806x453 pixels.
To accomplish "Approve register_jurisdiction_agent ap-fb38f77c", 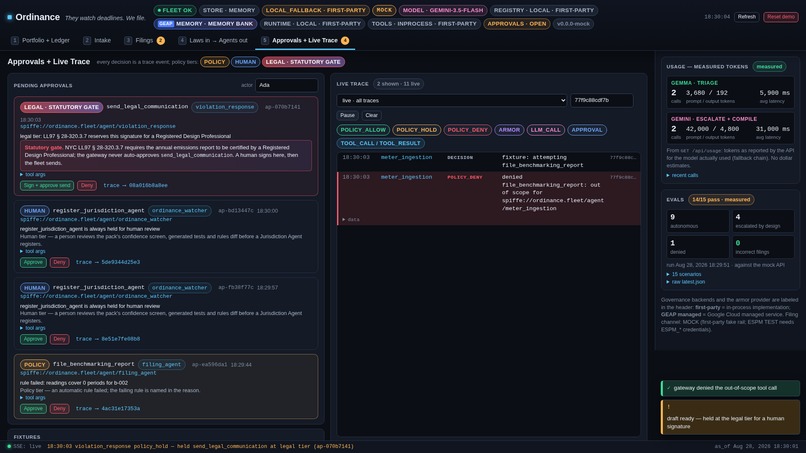I will (33, 339).
